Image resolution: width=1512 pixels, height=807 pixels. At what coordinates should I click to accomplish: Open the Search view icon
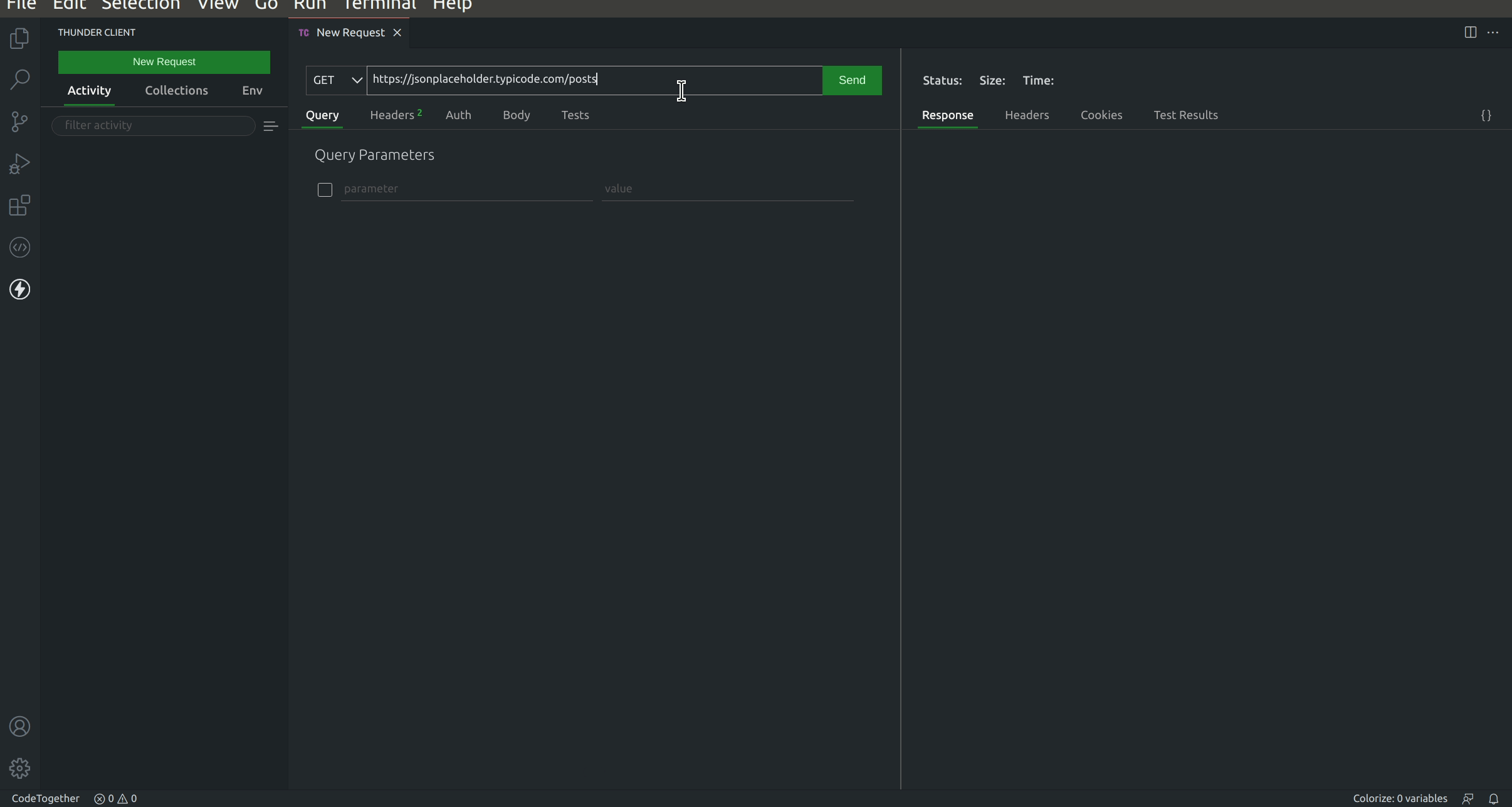[20, 80]
